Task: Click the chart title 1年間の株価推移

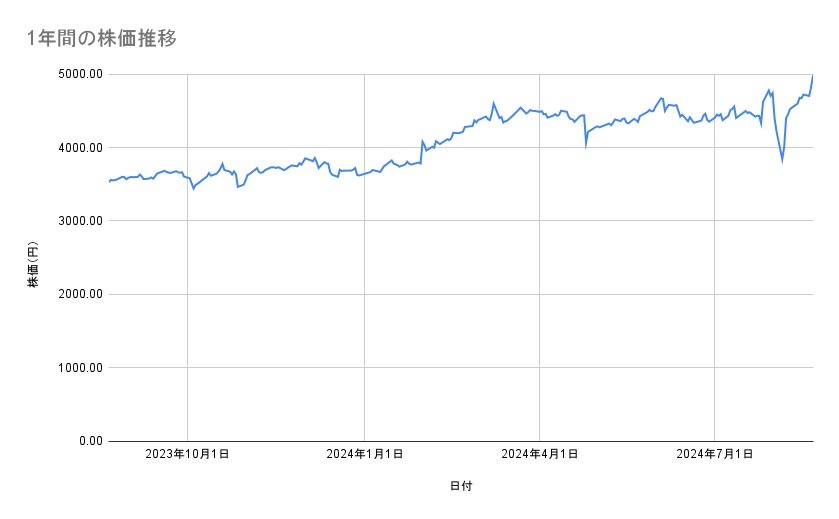Action: (103, 39)
